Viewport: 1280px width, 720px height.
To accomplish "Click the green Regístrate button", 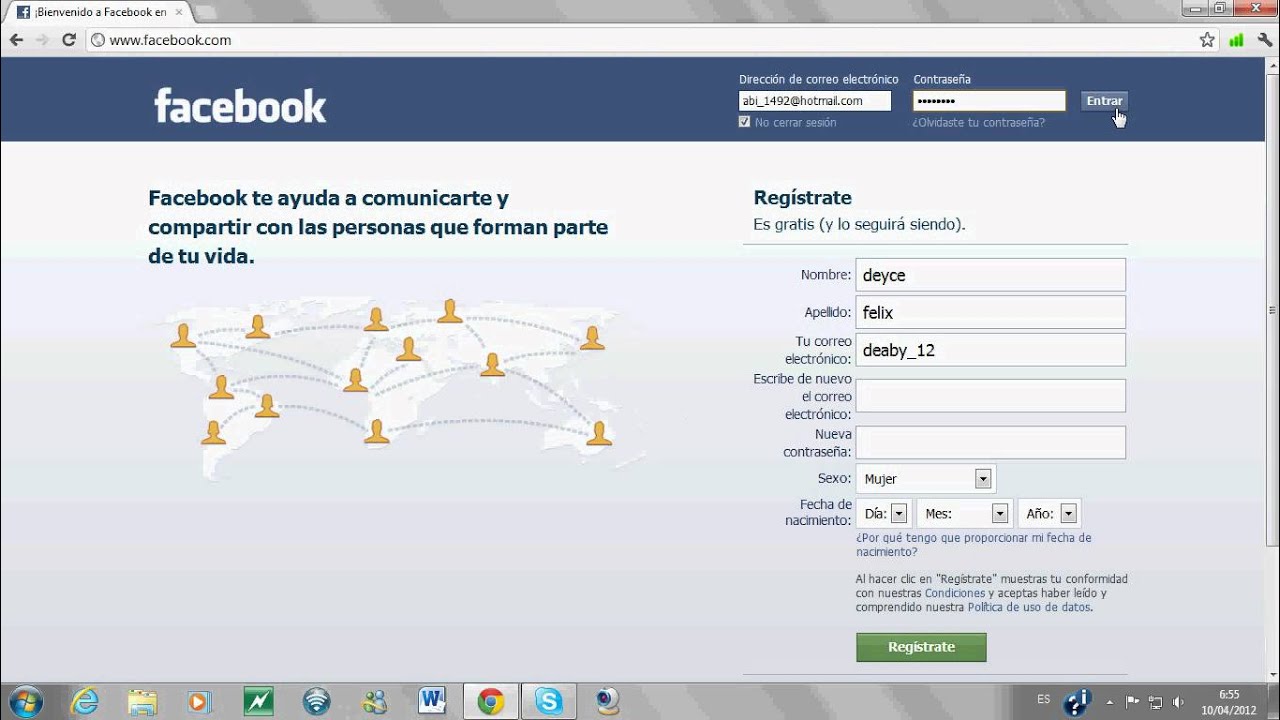I will pyautogui.click(x=921, y=647).
